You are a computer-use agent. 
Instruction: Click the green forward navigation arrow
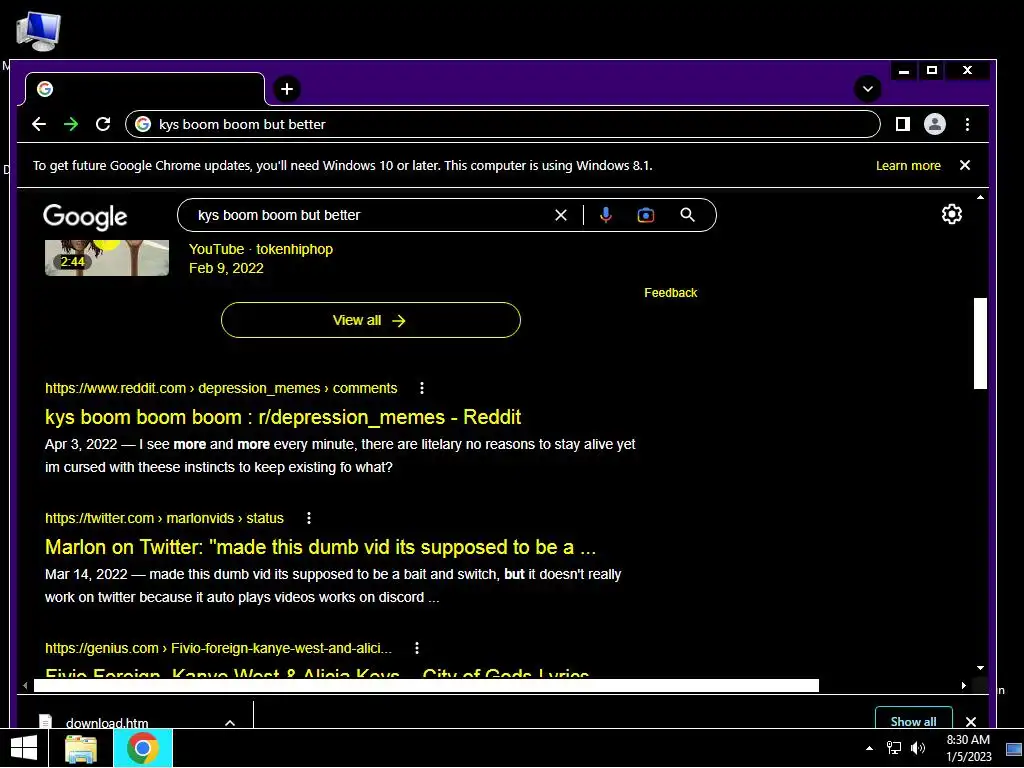coord(71,124)
